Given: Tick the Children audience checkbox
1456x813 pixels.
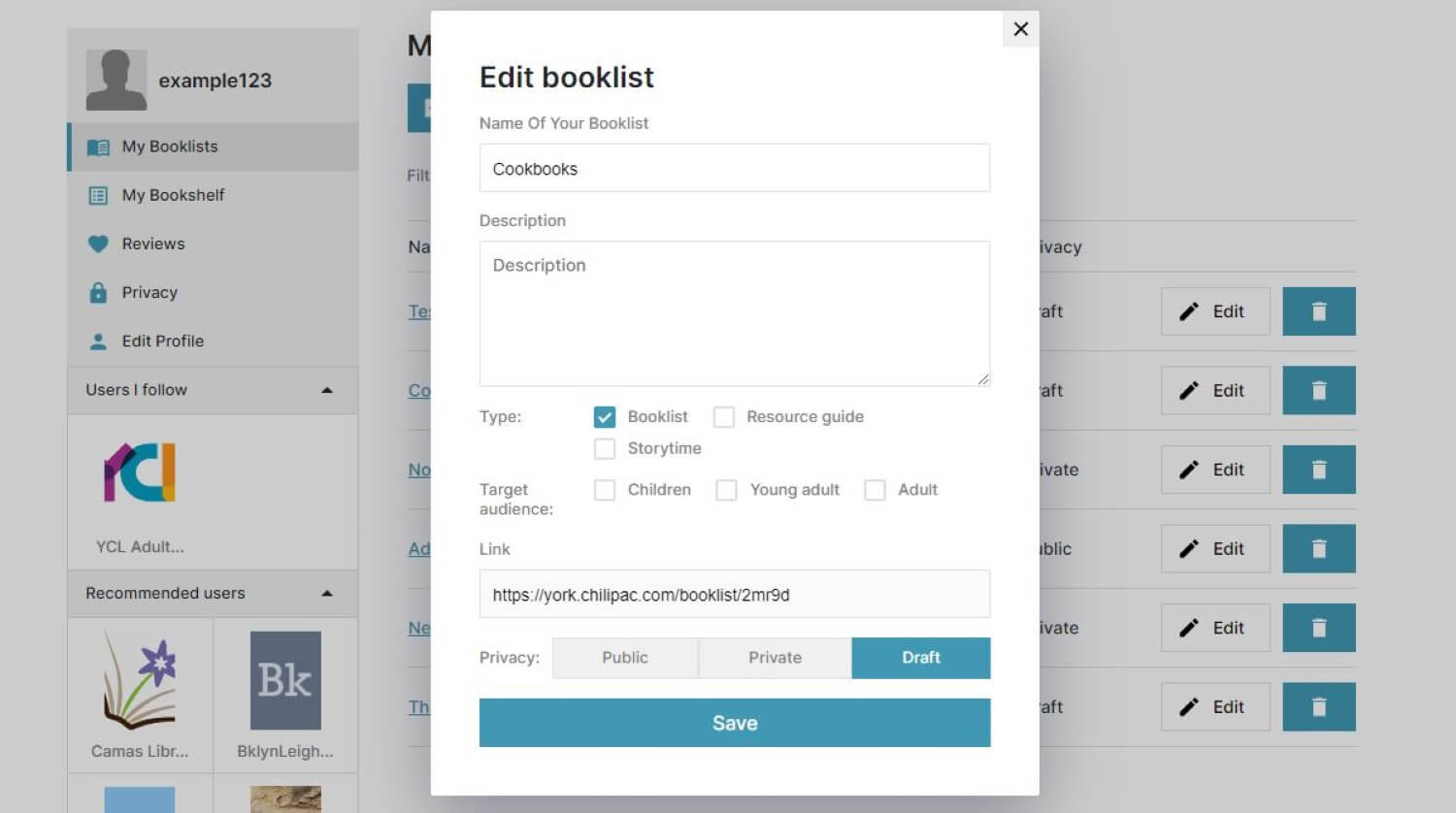Looking at the screenshot, I should (x=605, y=490).
